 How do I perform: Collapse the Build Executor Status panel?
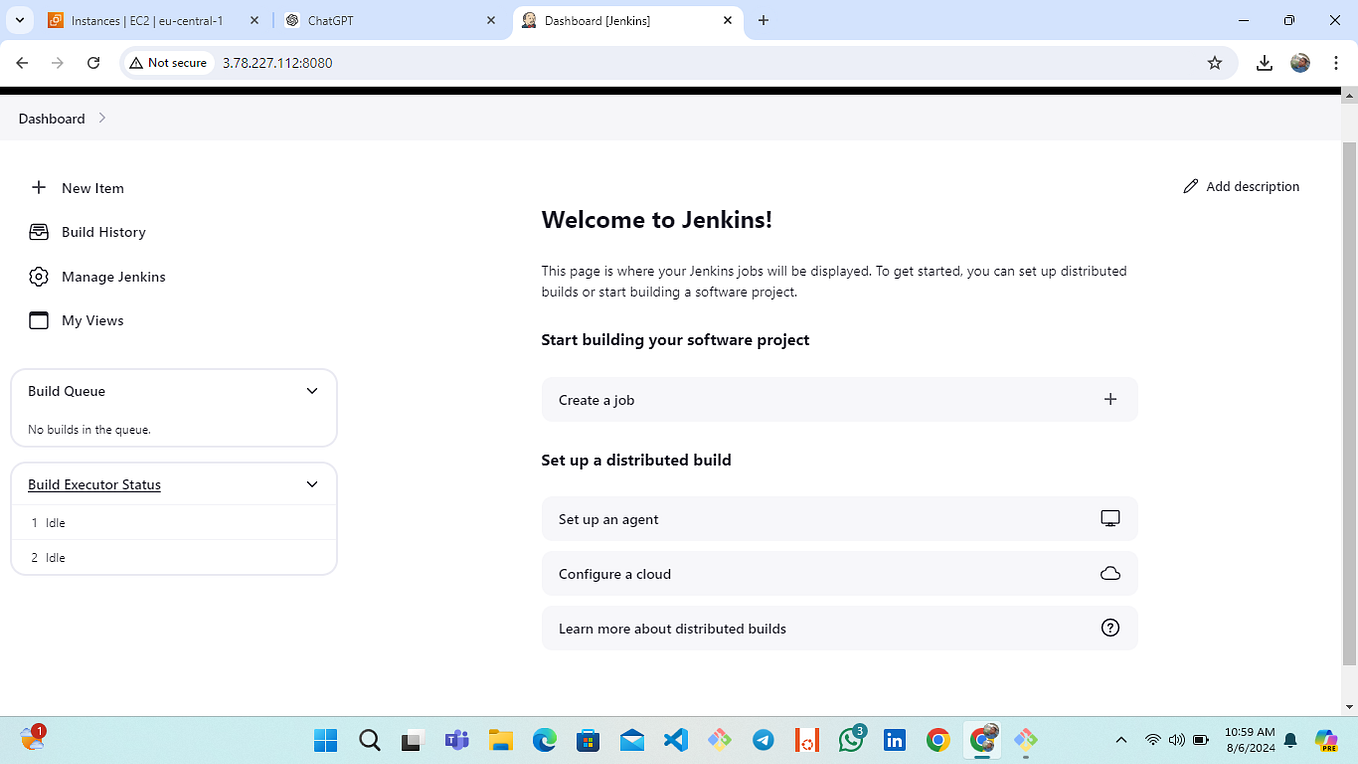[x=311, y=484]
